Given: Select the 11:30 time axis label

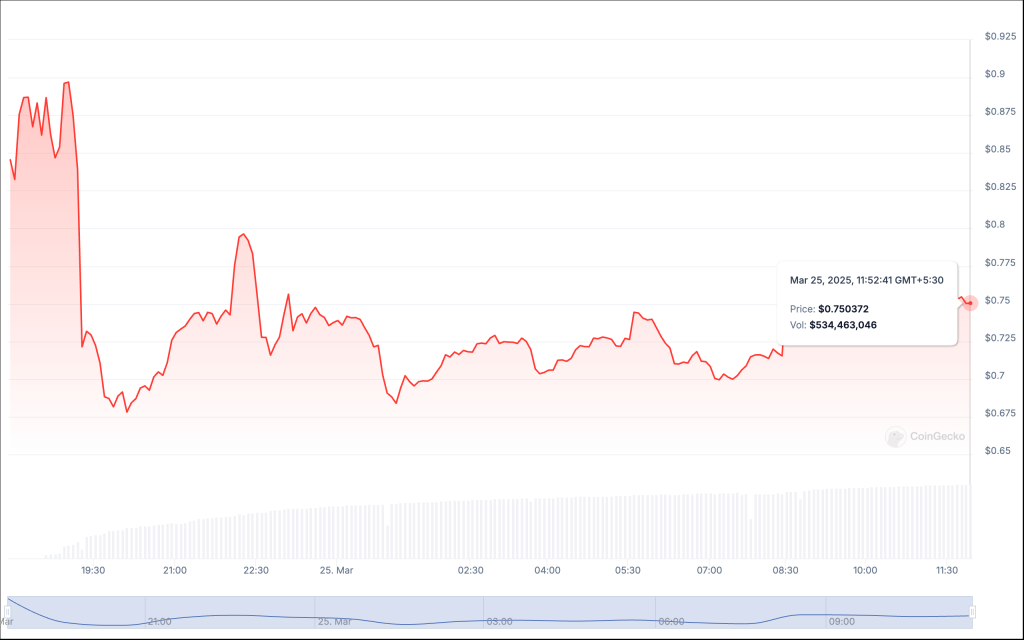Looking at the screenshot, I should click(946, 570).
